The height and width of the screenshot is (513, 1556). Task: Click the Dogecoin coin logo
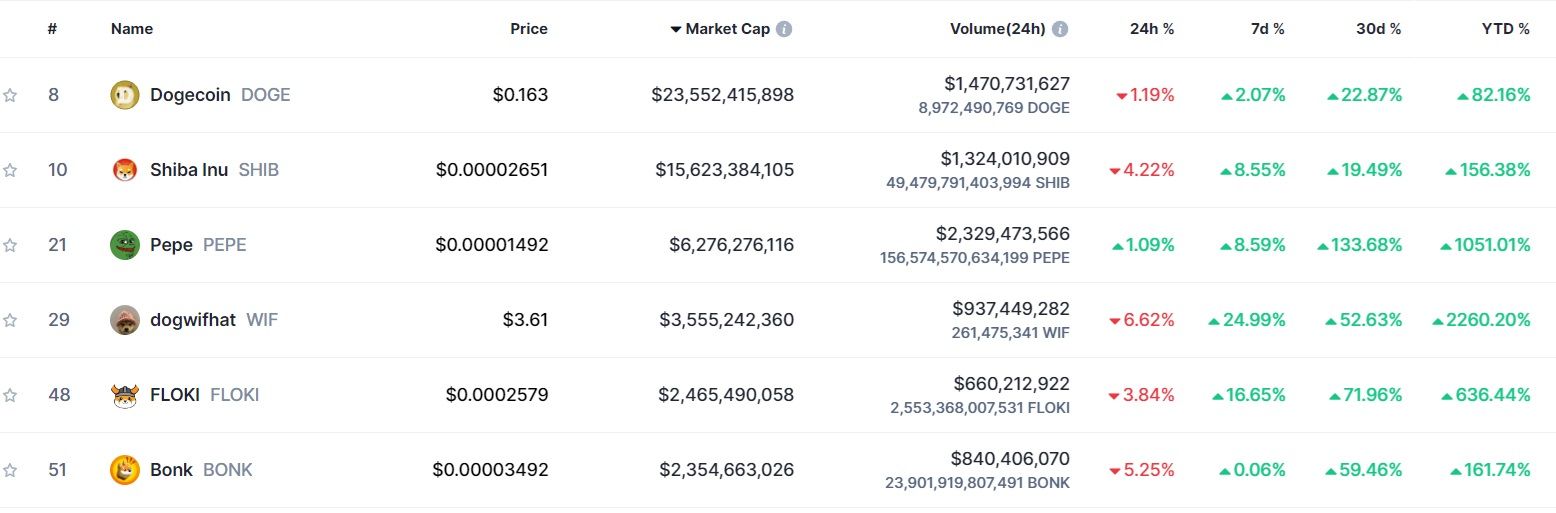(125, 95)
